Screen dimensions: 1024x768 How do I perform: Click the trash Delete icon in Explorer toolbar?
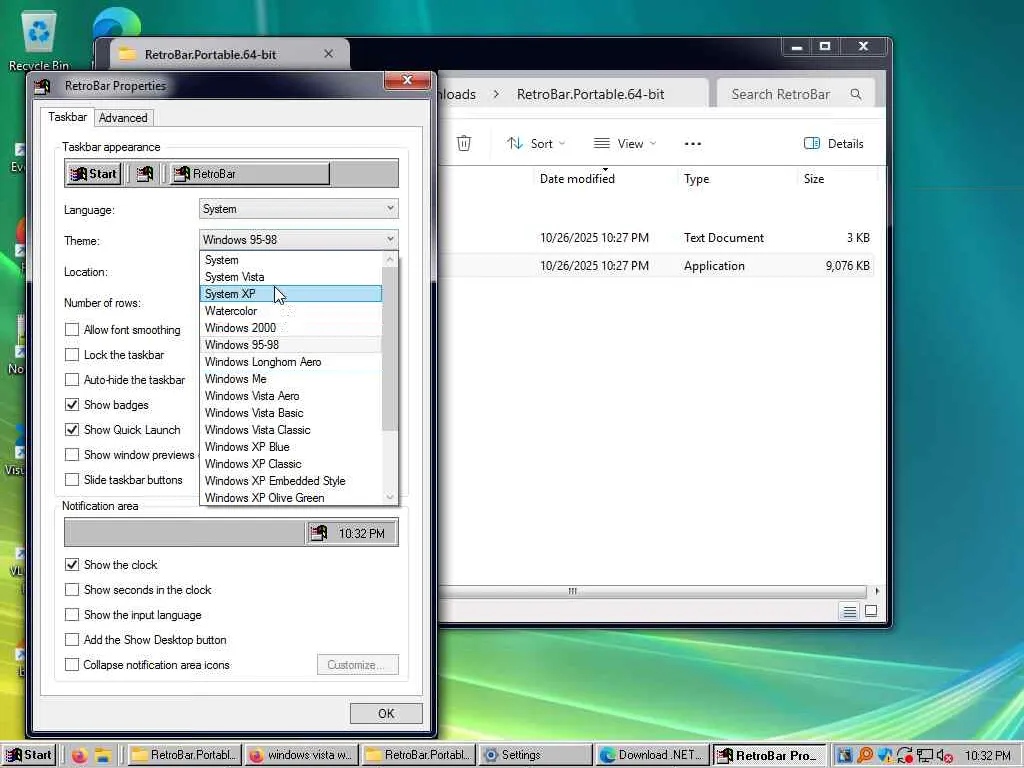coord(464,143)
